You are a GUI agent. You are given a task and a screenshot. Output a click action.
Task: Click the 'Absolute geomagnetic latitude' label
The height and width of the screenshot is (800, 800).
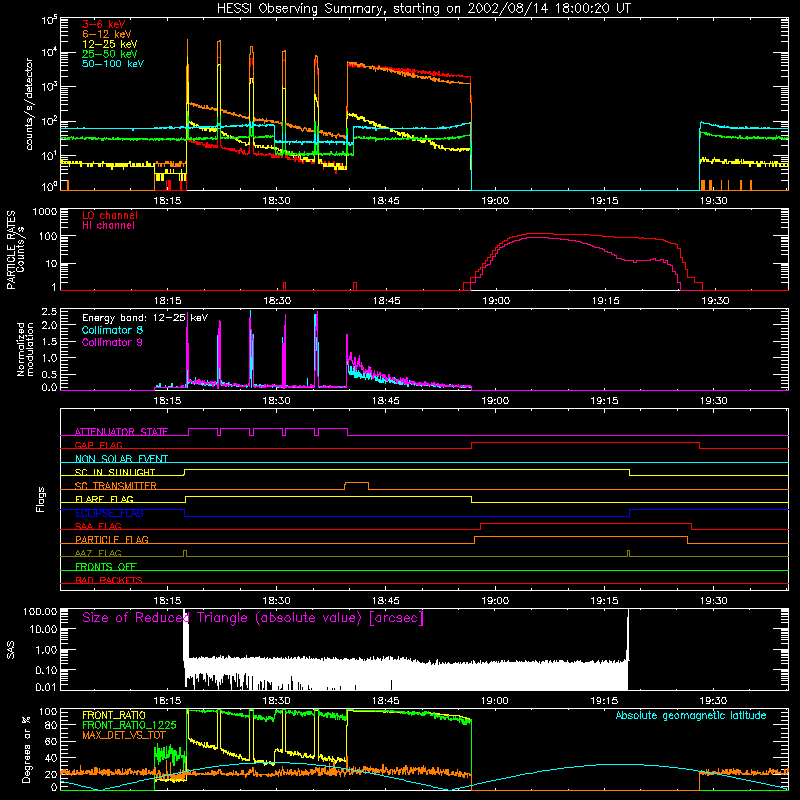point(691,716)
